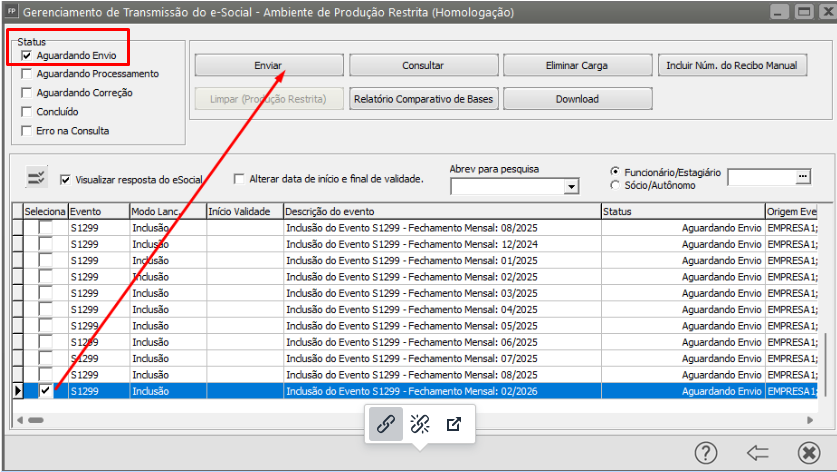The width and height of the screenshot is (837, 472).
Task: Check Alterar data de início e final
Action: coord(239,180)
